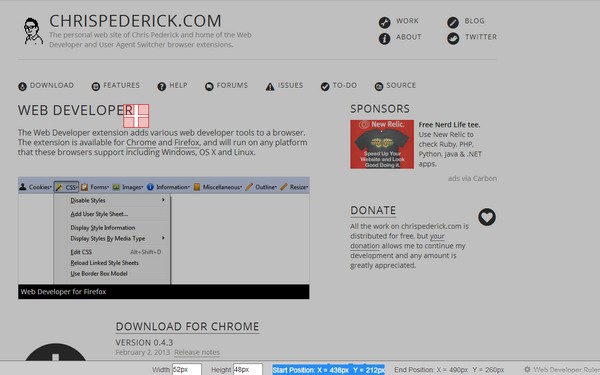Viewport: 600px width, 375px height.
Task: Click the ruler Height input field
Action: tap(248, 370)
